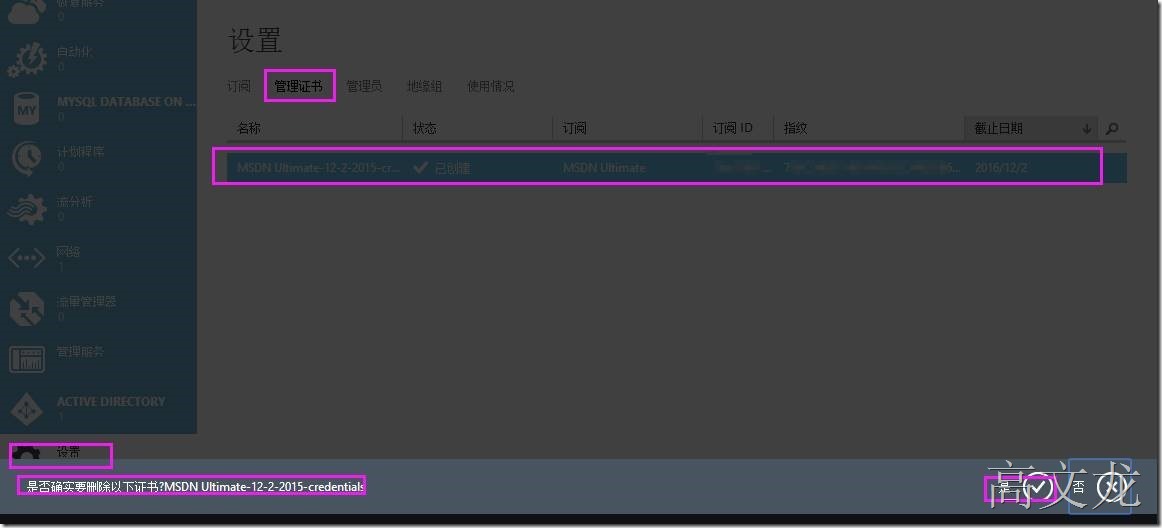Viewport: 1162px width, 528px height.
Task: Click the 已创建 status cell
Action: pyautogui.click(x=442, y=168)
